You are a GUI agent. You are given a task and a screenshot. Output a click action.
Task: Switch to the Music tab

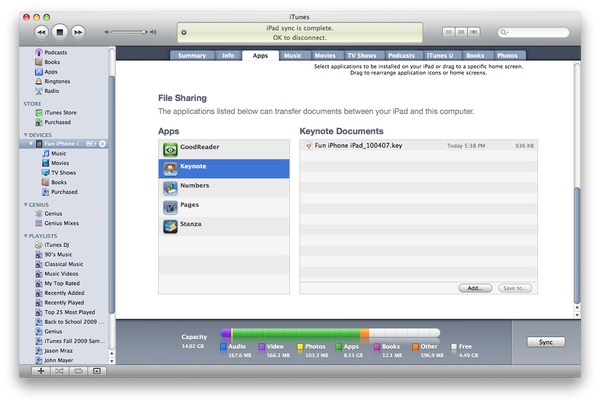click(x=293, y=55)
